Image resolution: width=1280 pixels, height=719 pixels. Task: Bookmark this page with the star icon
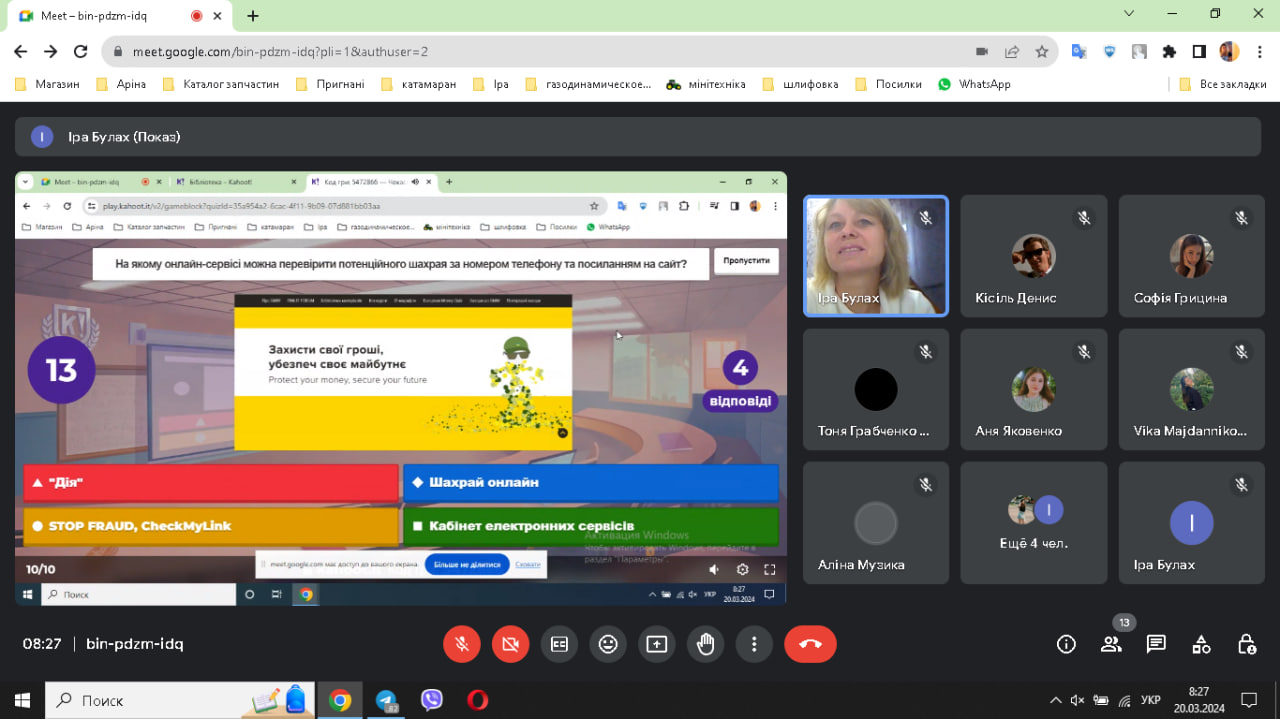click(x=1042, y=51)
